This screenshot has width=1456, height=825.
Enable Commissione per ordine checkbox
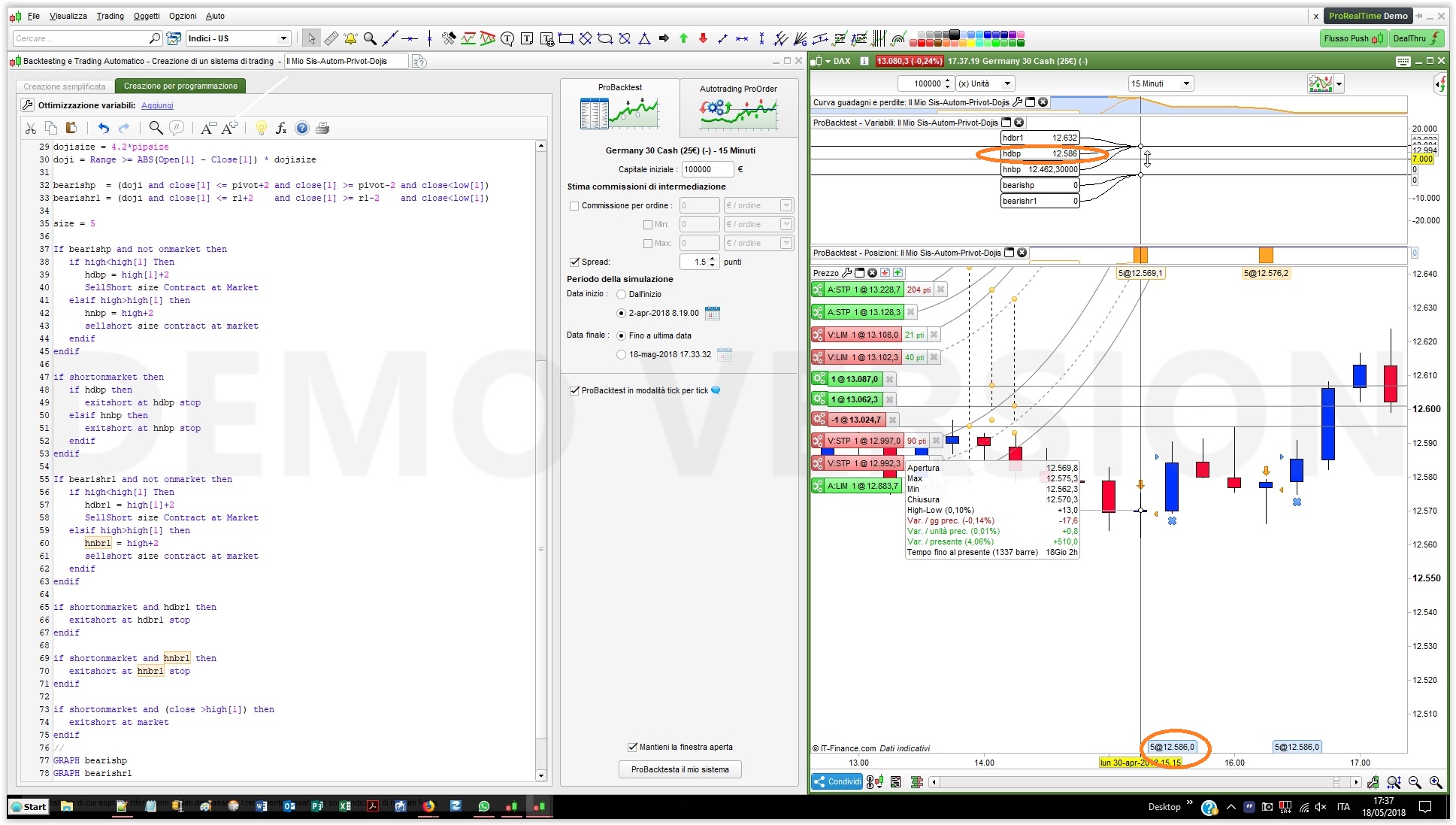pyautogui.click(x=574, y=205)
